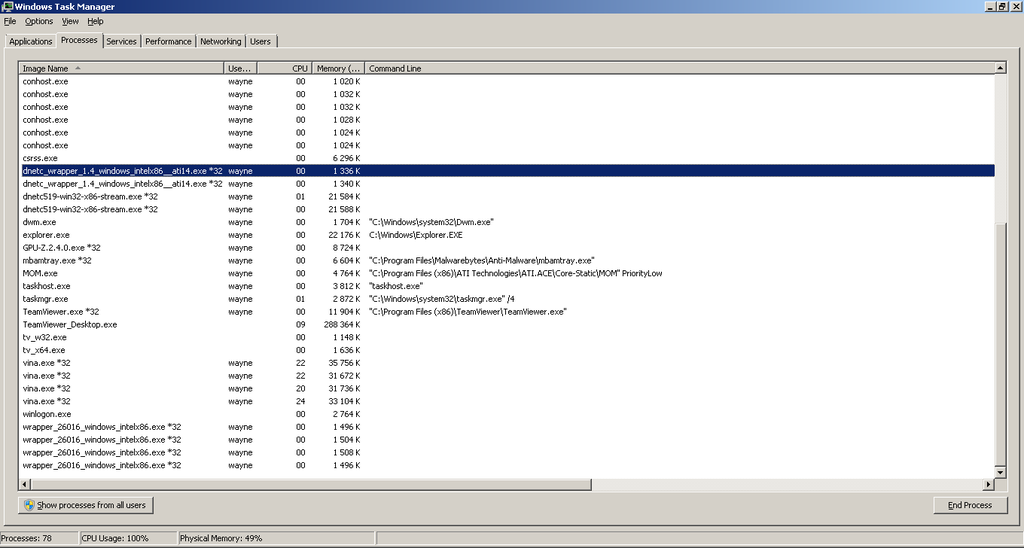Click Processes: 78 status bar entry
Image resolution: width=1024 pixels, height=548 pixels.
click(x=38, y=538)
